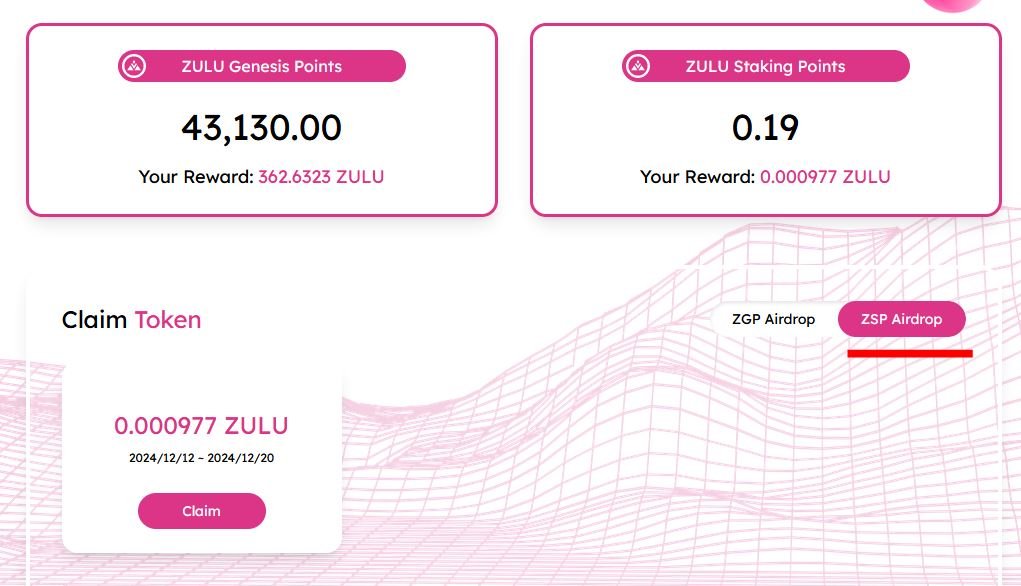The image size is (1021, 586).
Task: Click the "Your Reward:" label in Staking card
Action: point(698,177)
